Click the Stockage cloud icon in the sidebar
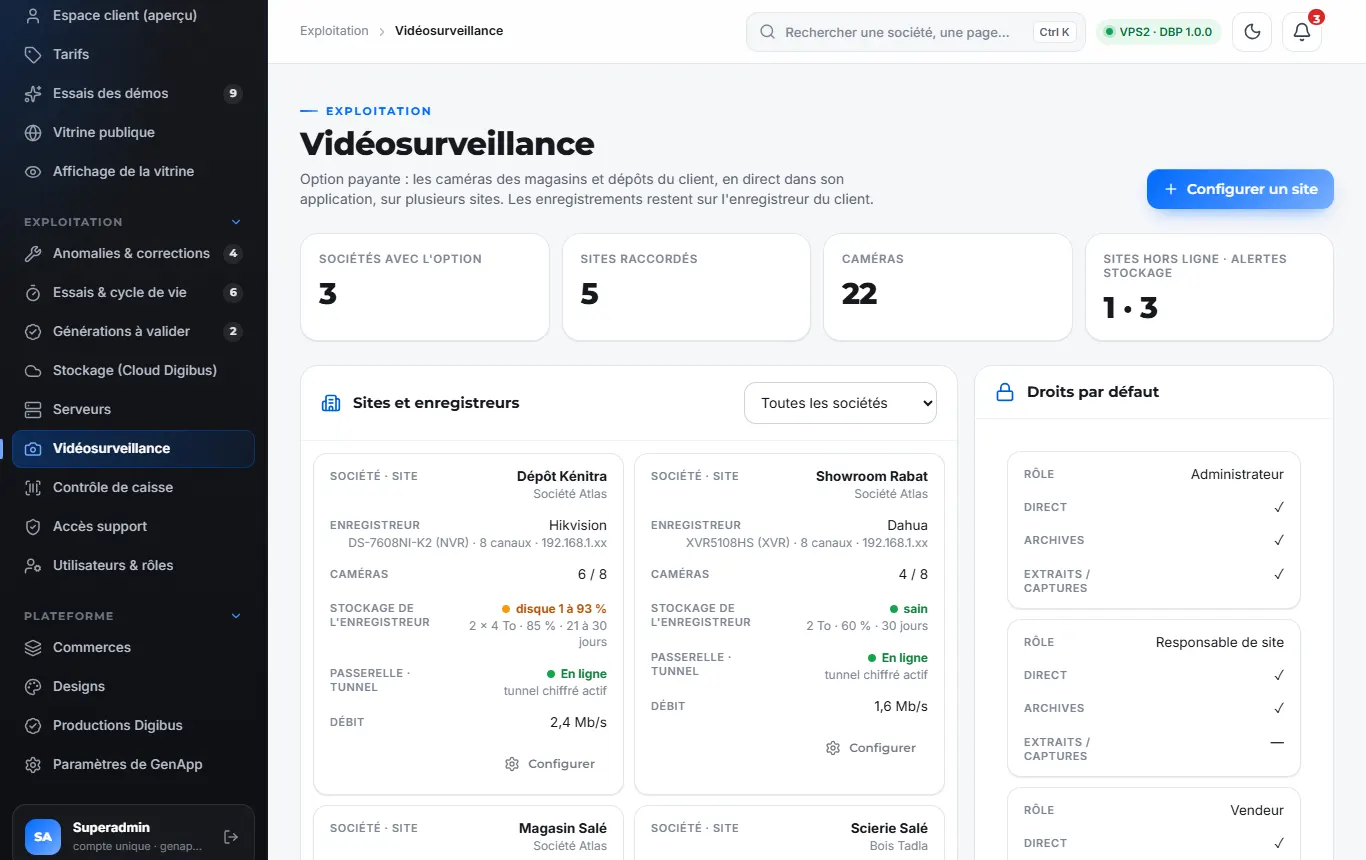The image size is (1366, 860). [x=33, y=370]
